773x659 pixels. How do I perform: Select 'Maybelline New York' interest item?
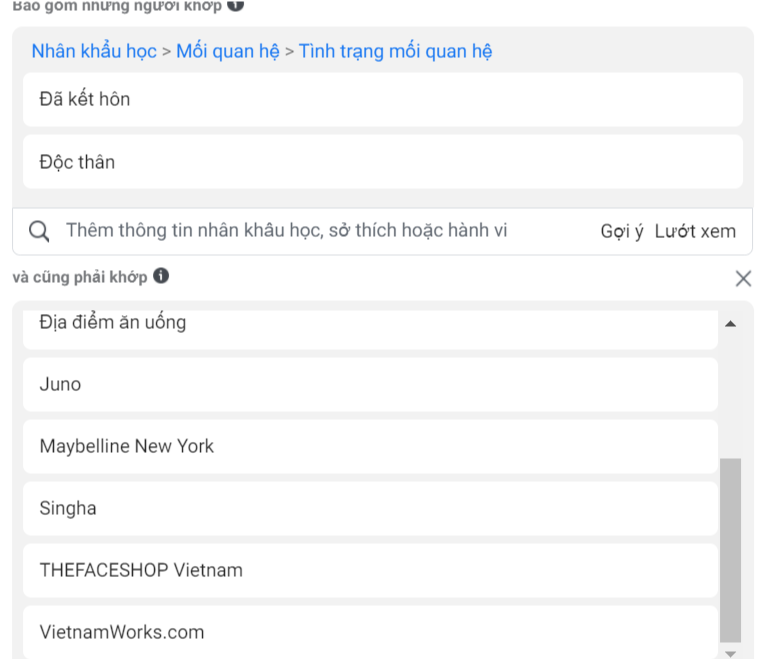(370, 446)
